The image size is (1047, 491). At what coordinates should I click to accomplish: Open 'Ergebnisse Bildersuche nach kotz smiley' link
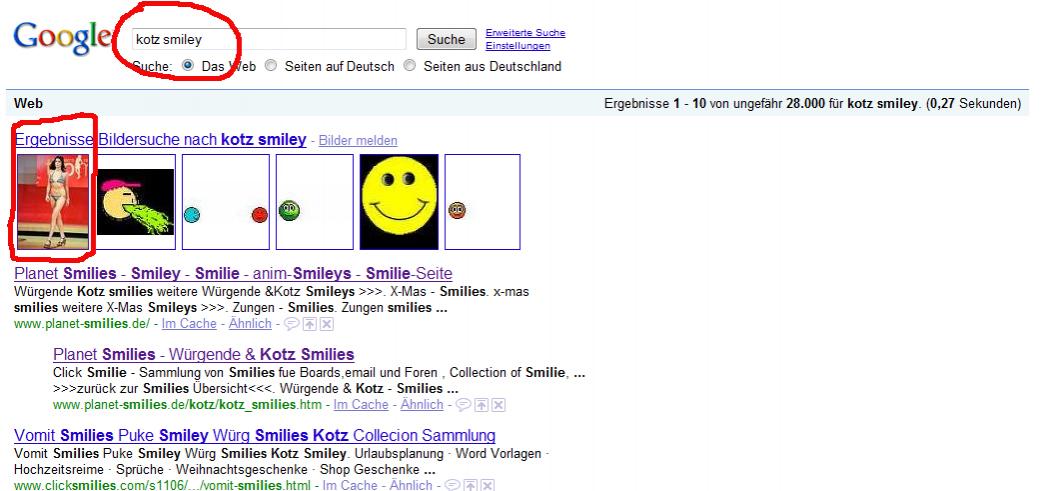(160, 140)
